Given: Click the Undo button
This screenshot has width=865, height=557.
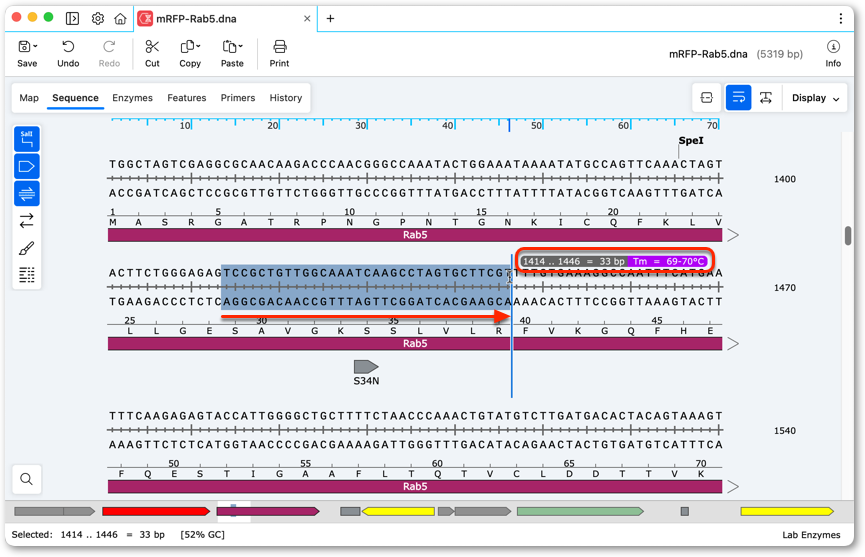Looking at the screenshot, I should pos(68,53).
